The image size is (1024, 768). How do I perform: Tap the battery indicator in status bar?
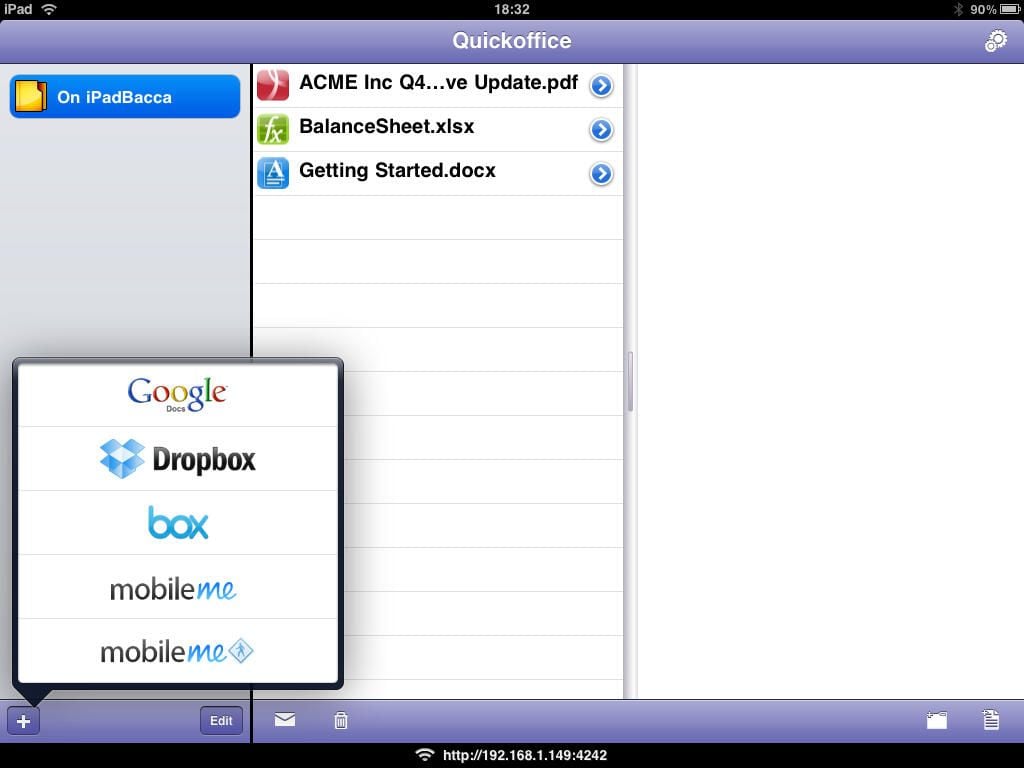[1010, 9]
